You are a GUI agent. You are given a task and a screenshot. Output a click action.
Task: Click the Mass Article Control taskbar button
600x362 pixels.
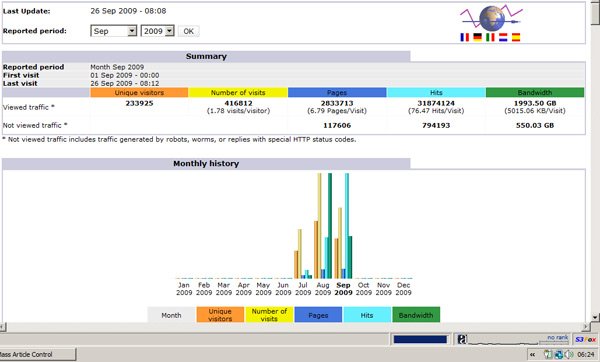(x=38, y=354)
